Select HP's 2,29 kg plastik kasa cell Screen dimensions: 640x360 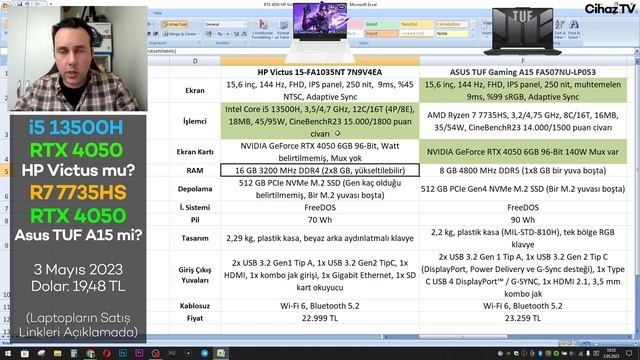320,238
